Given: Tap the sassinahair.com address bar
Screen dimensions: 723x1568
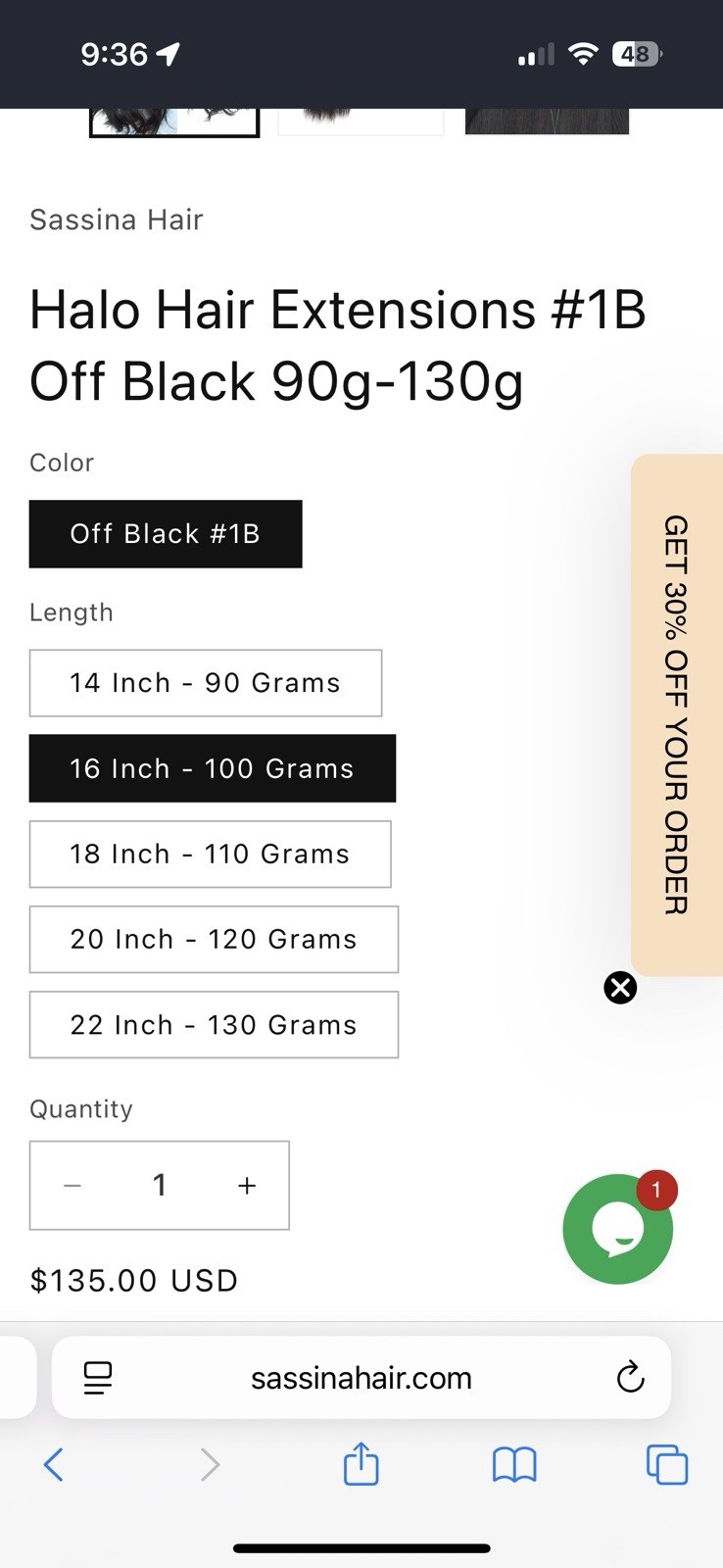Looking at the screenshot, I should tap(361, 1377).
